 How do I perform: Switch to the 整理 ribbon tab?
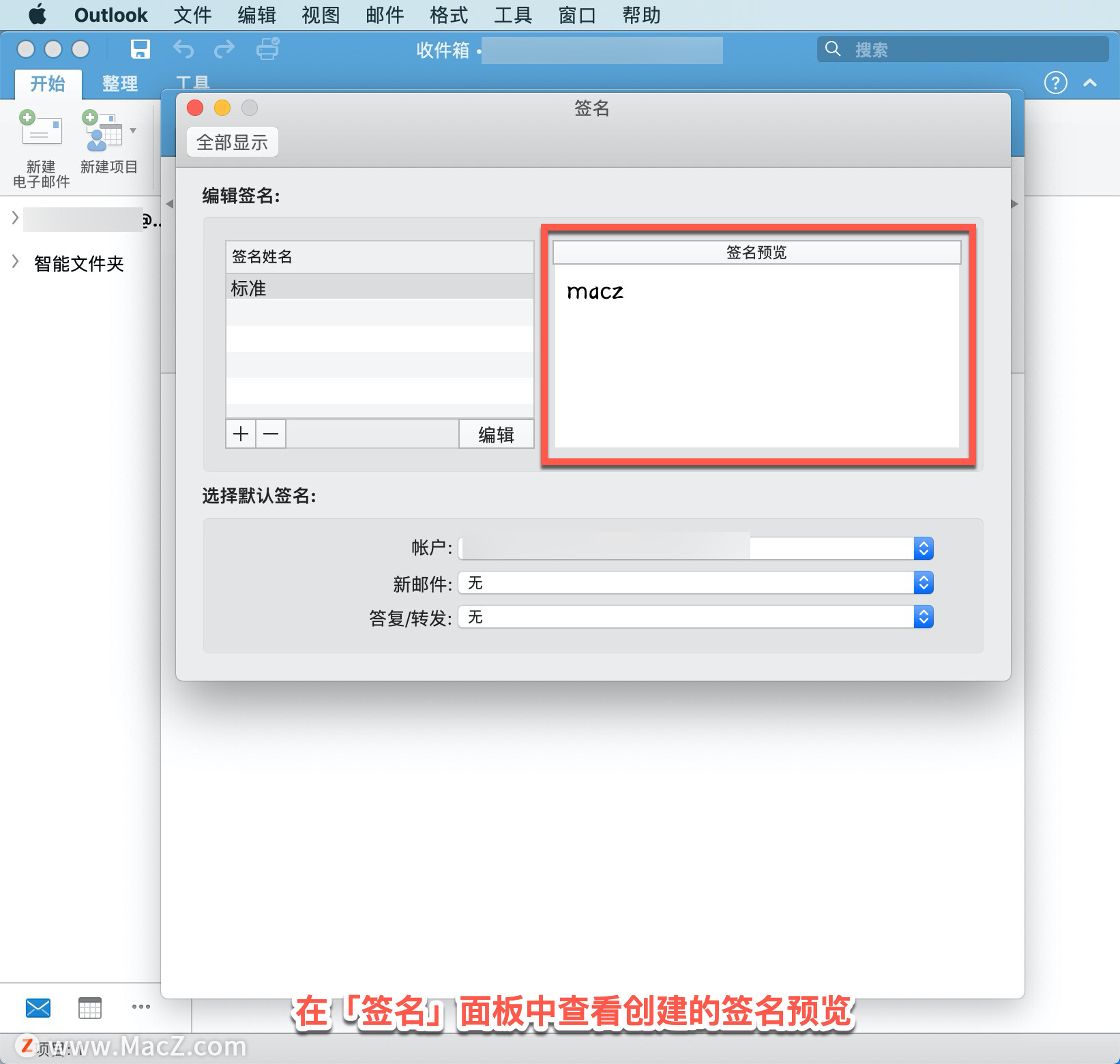pyautogui.click(x=120, y=83)
